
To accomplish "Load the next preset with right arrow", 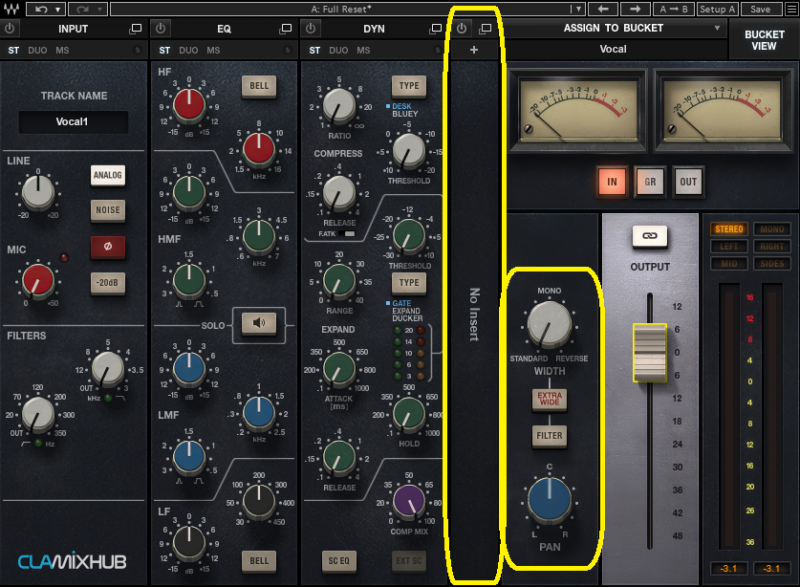I will (632, 9).
